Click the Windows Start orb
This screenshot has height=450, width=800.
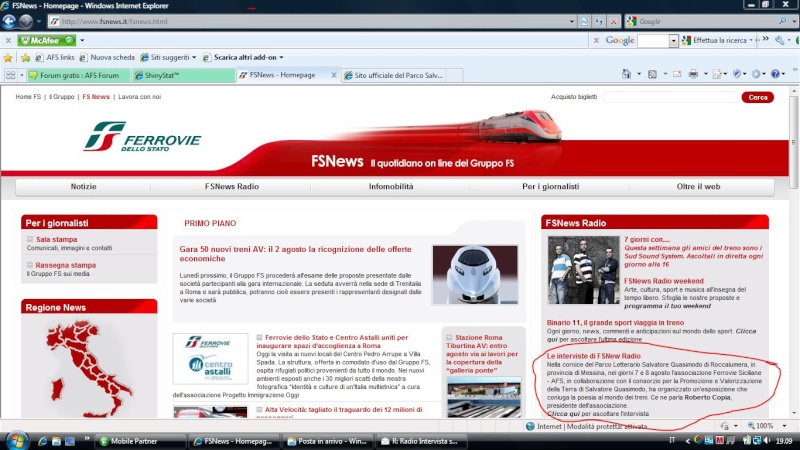click(x=16, y=441)
